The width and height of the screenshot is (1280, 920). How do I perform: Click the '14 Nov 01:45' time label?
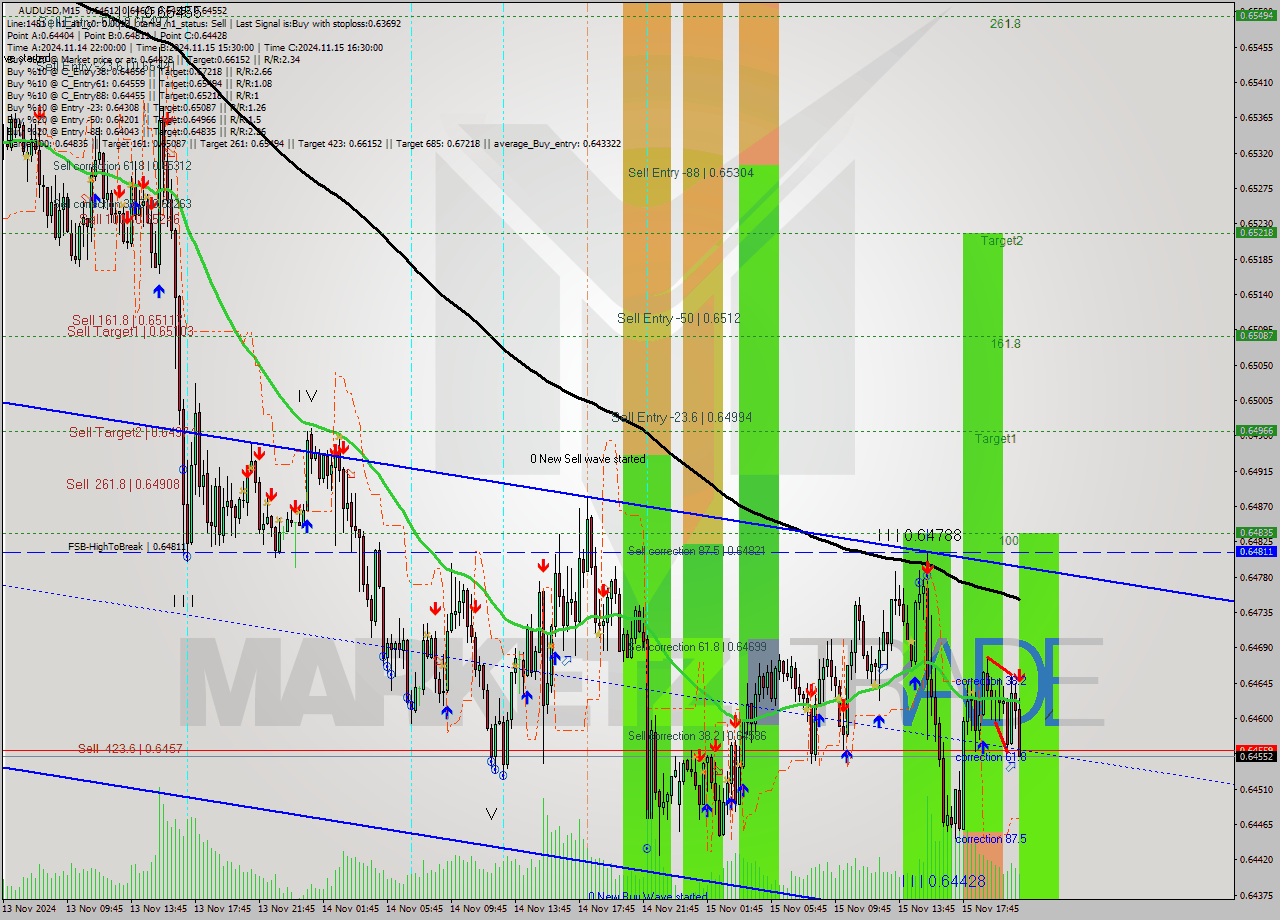click(351, 909)
